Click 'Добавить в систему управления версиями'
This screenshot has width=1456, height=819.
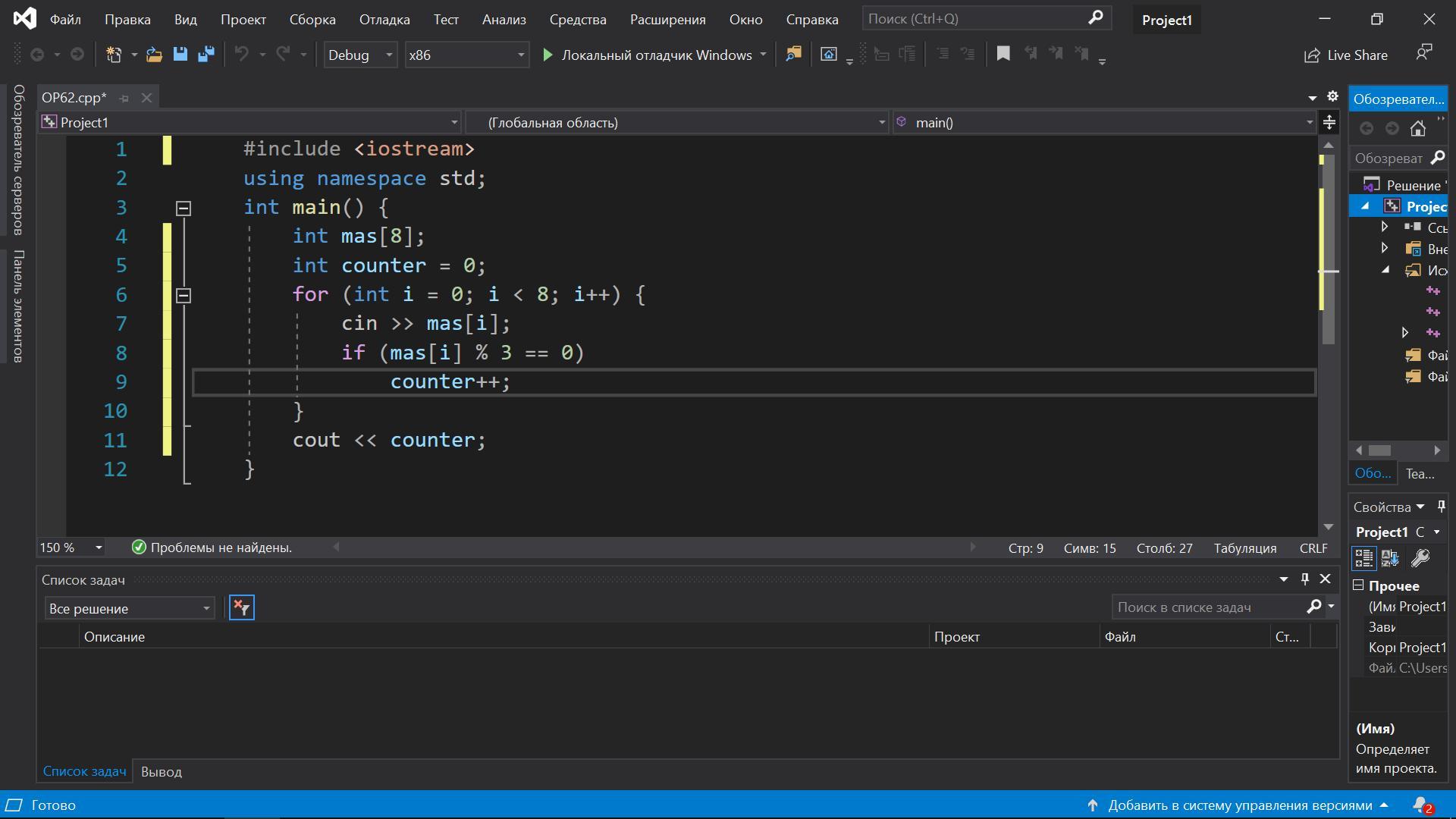[x=1239, y=805]
